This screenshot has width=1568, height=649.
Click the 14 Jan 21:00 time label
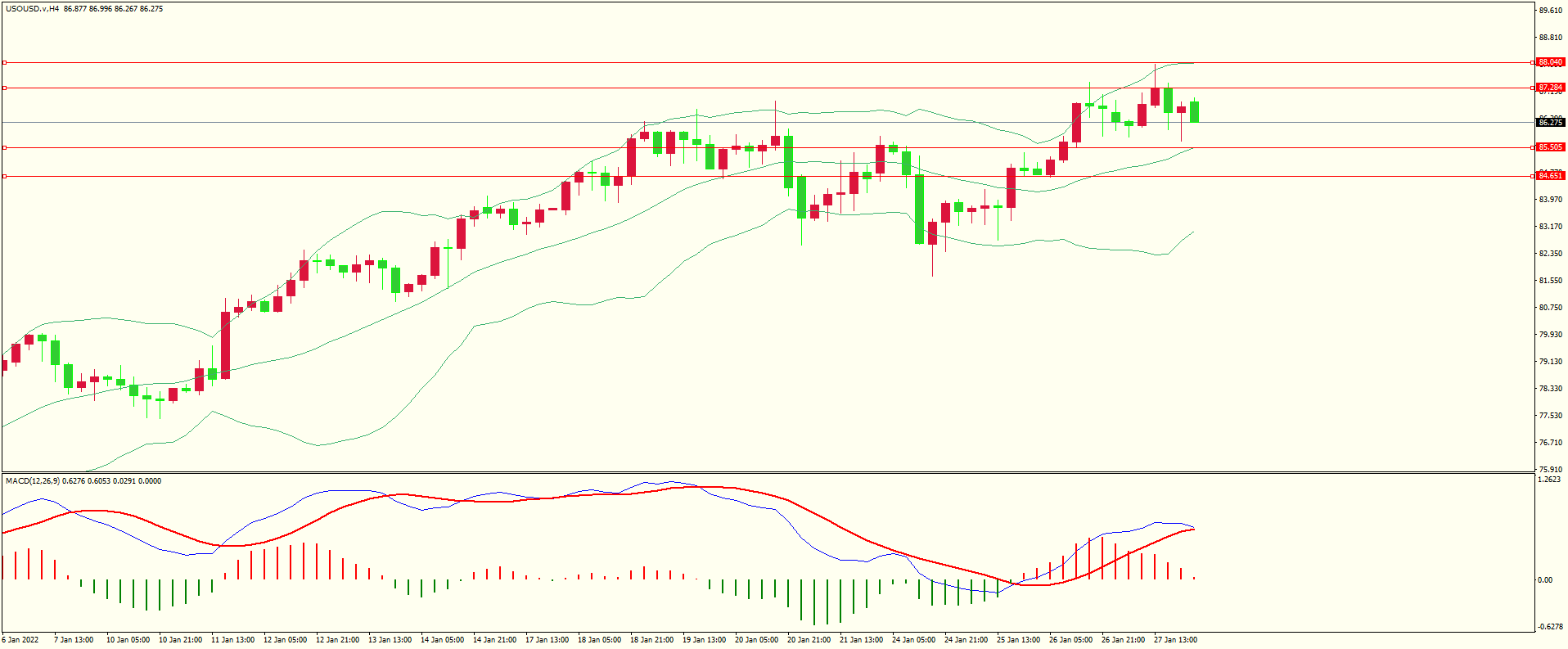click(494, 640)
